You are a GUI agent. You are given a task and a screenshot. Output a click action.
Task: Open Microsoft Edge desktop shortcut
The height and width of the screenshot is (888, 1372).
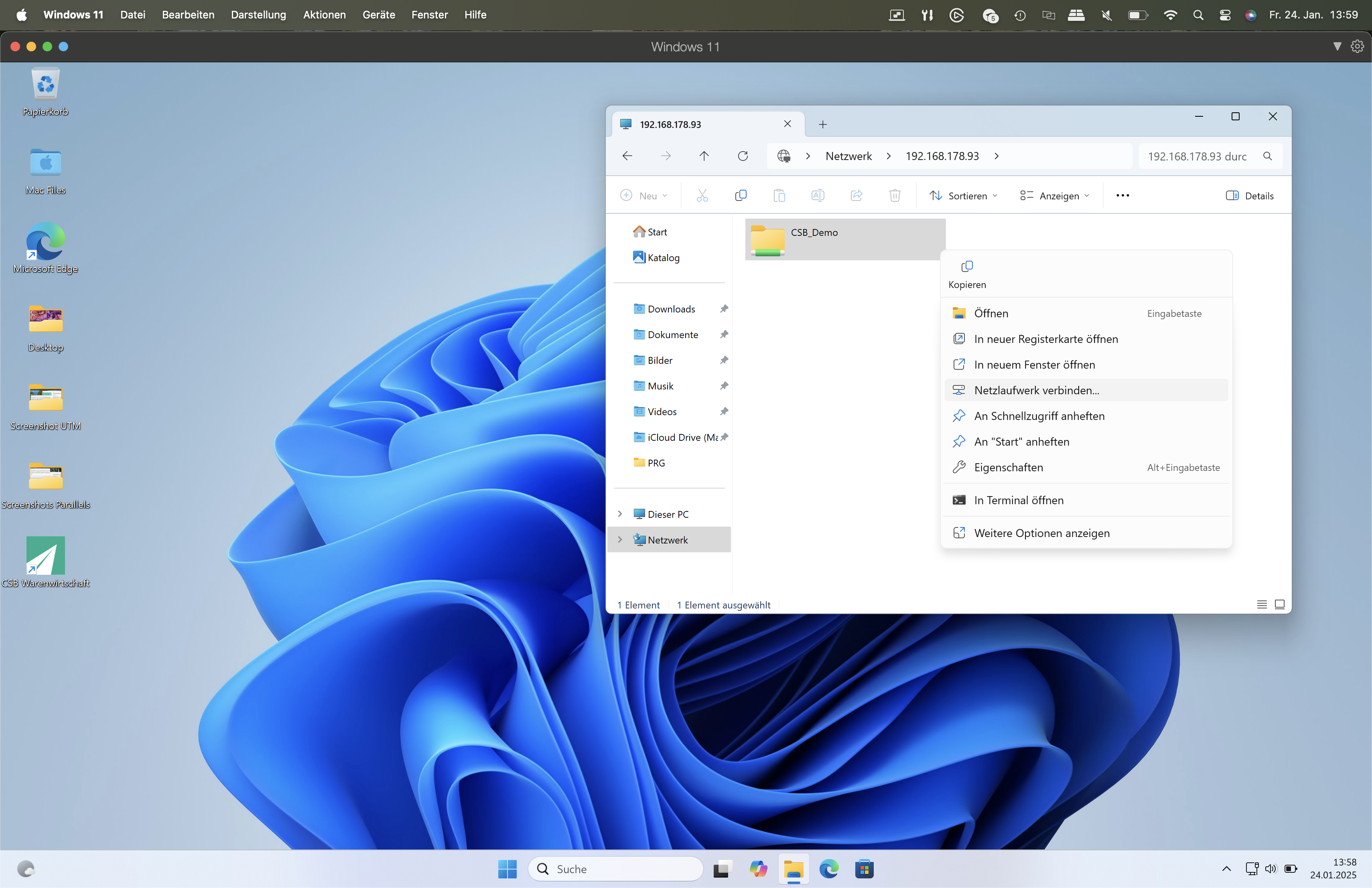coord(46,248)
